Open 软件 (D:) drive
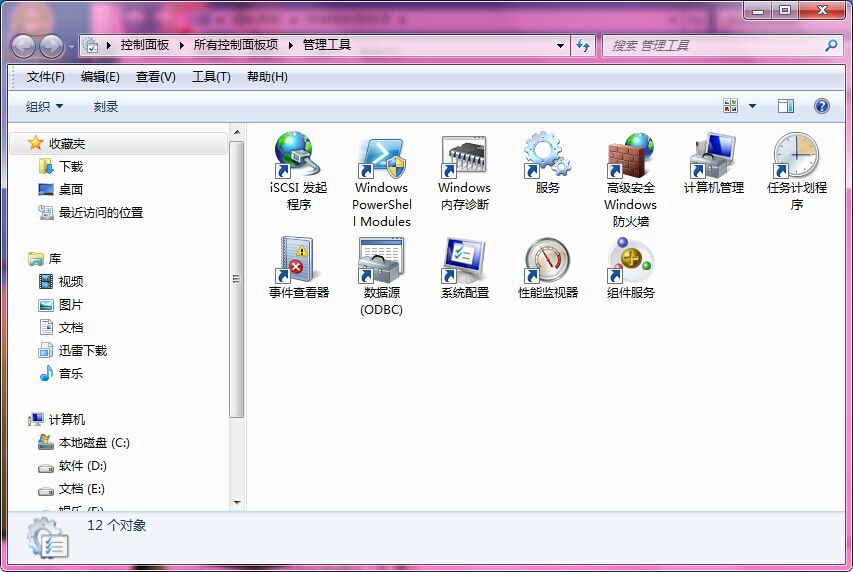 [x=72, y=466]
